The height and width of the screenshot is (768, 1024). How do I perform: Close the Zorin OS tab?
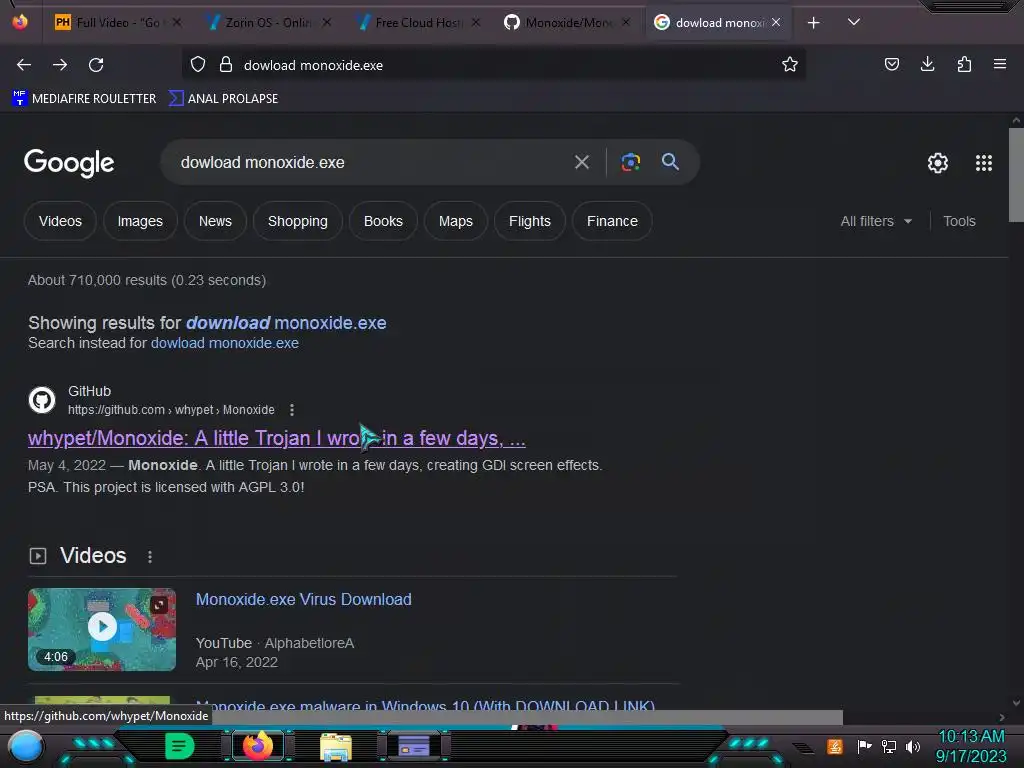[x=327, y=22]
